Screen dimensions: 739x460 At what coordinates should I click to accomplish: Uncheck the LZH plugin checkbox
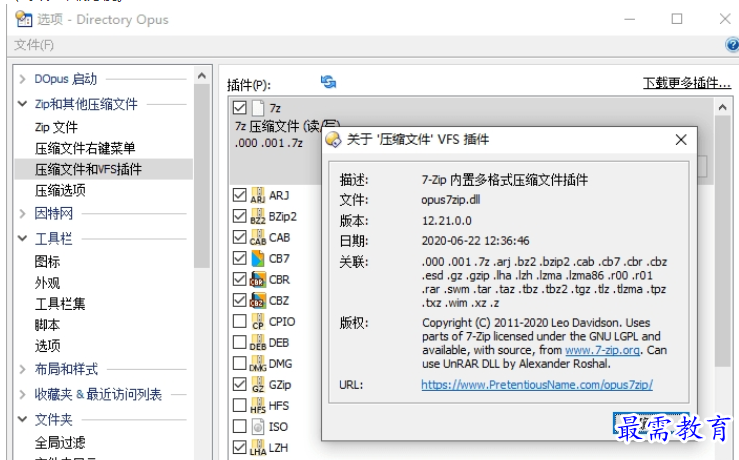[239, 447]
